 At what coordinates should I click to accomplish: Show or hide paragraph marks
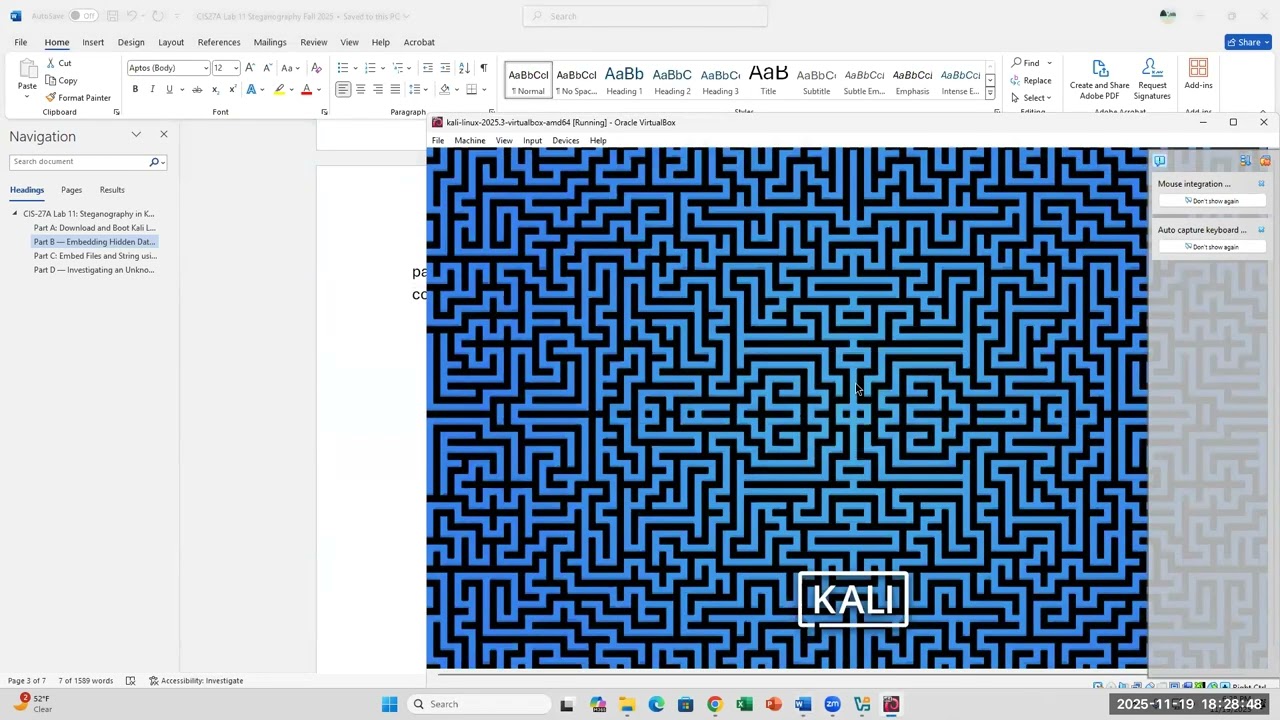(483, 67)
